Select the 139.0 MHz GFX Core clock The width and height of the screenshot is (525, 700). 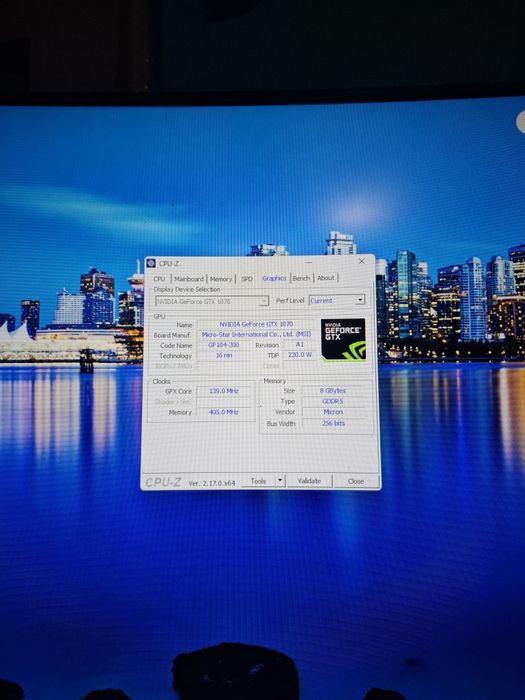point(224,391)
